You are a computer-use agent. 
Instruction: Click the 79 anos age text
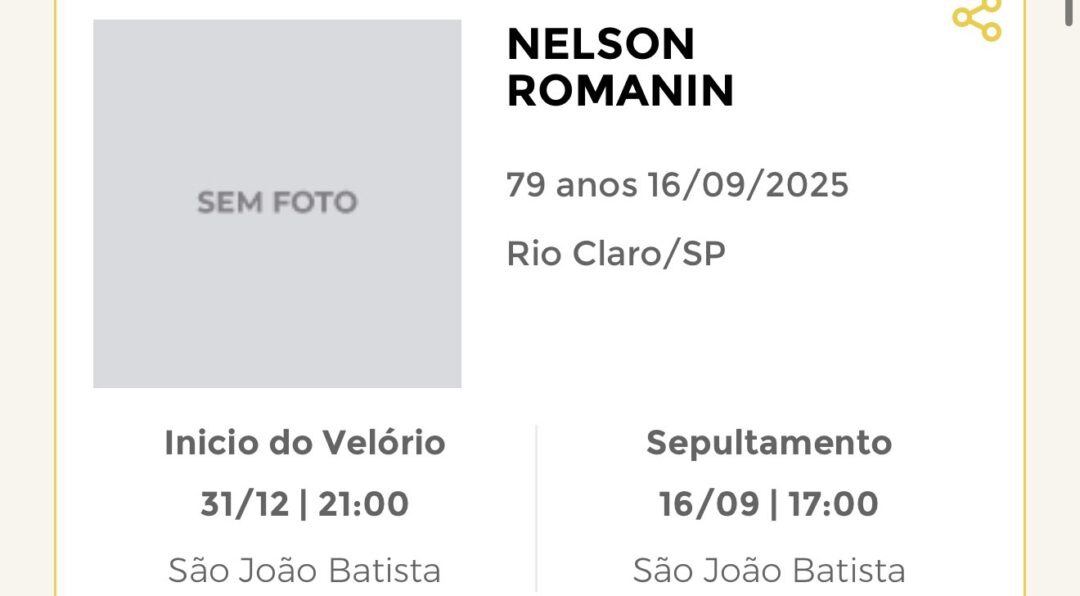tap(572, 185)
